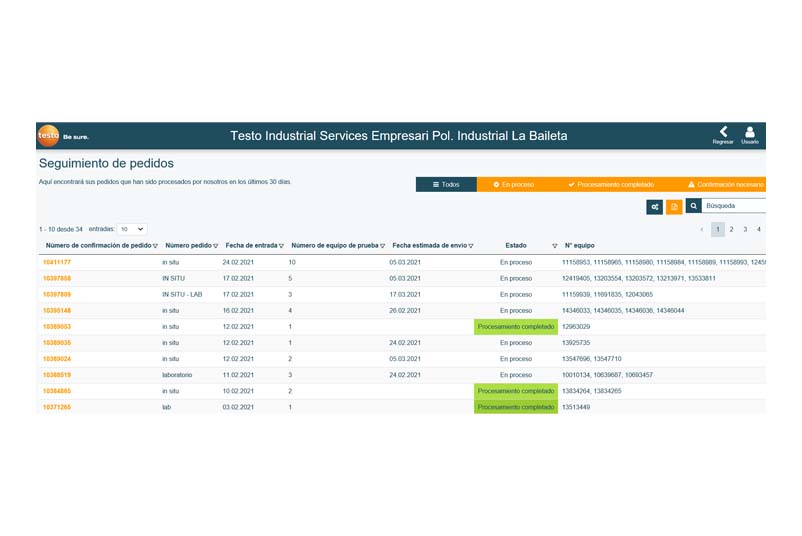The width and height of the screenshot is (802, 536).
Task: Go to page 2 of results
Action: click(x=731, y=229)
